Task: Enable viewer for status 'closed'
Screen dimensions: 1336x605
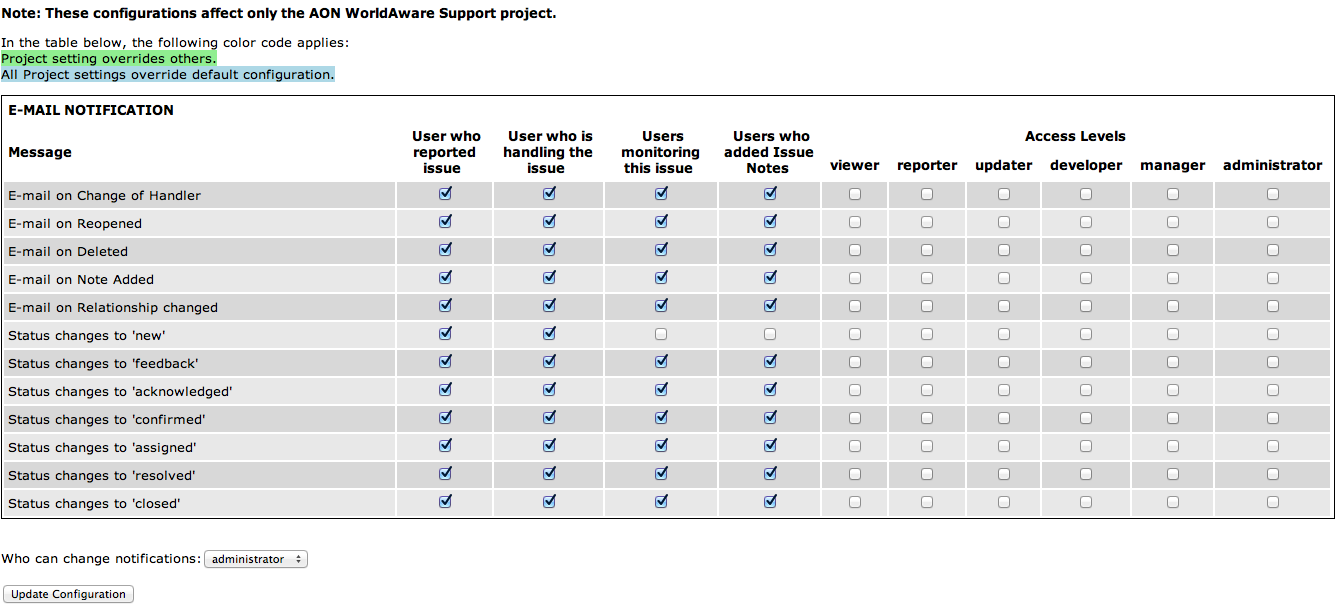Action: pos(855,503)
